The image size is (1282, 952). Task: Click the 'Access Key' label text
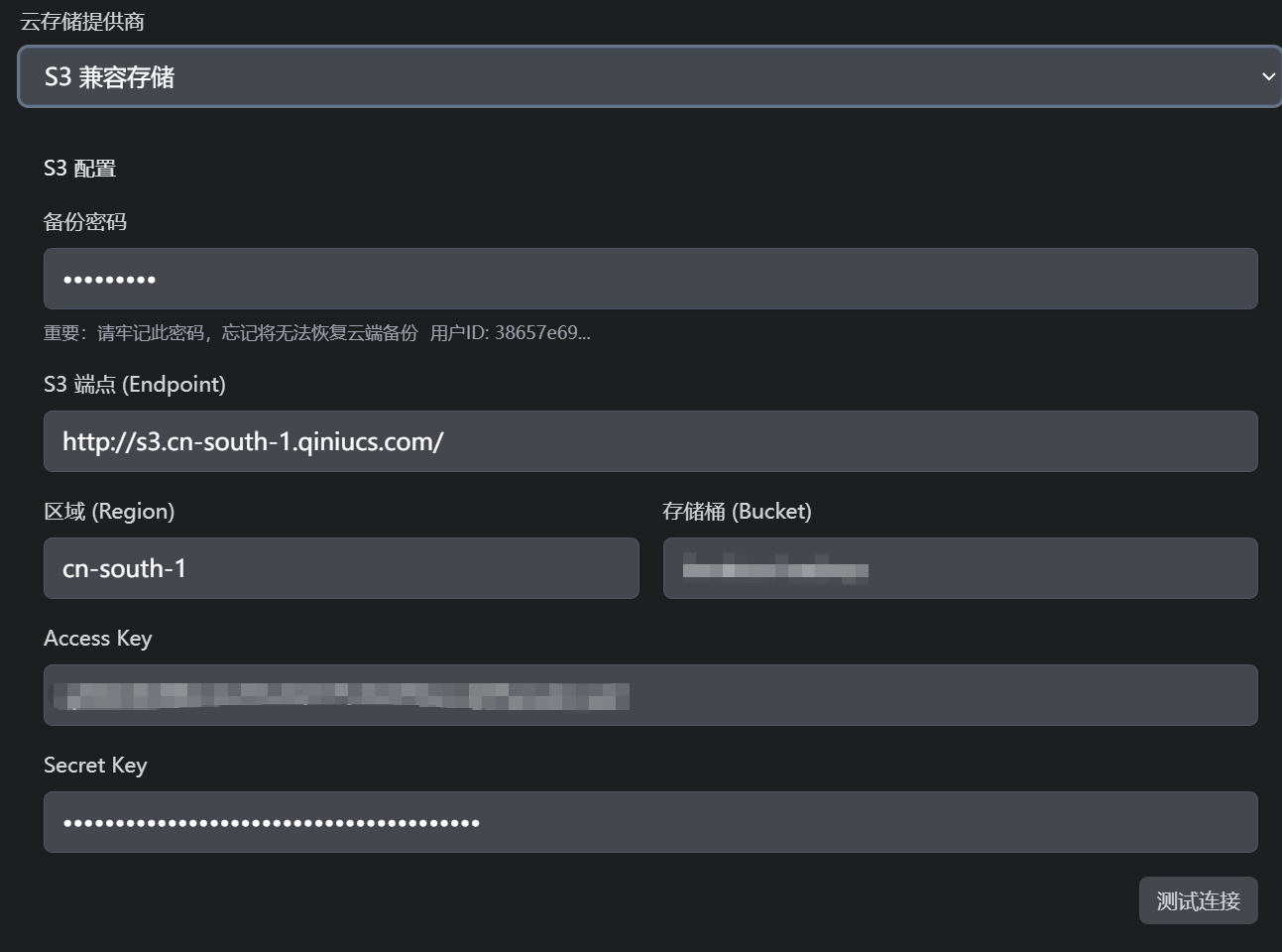pyautogui.click(x=98, y=639)
